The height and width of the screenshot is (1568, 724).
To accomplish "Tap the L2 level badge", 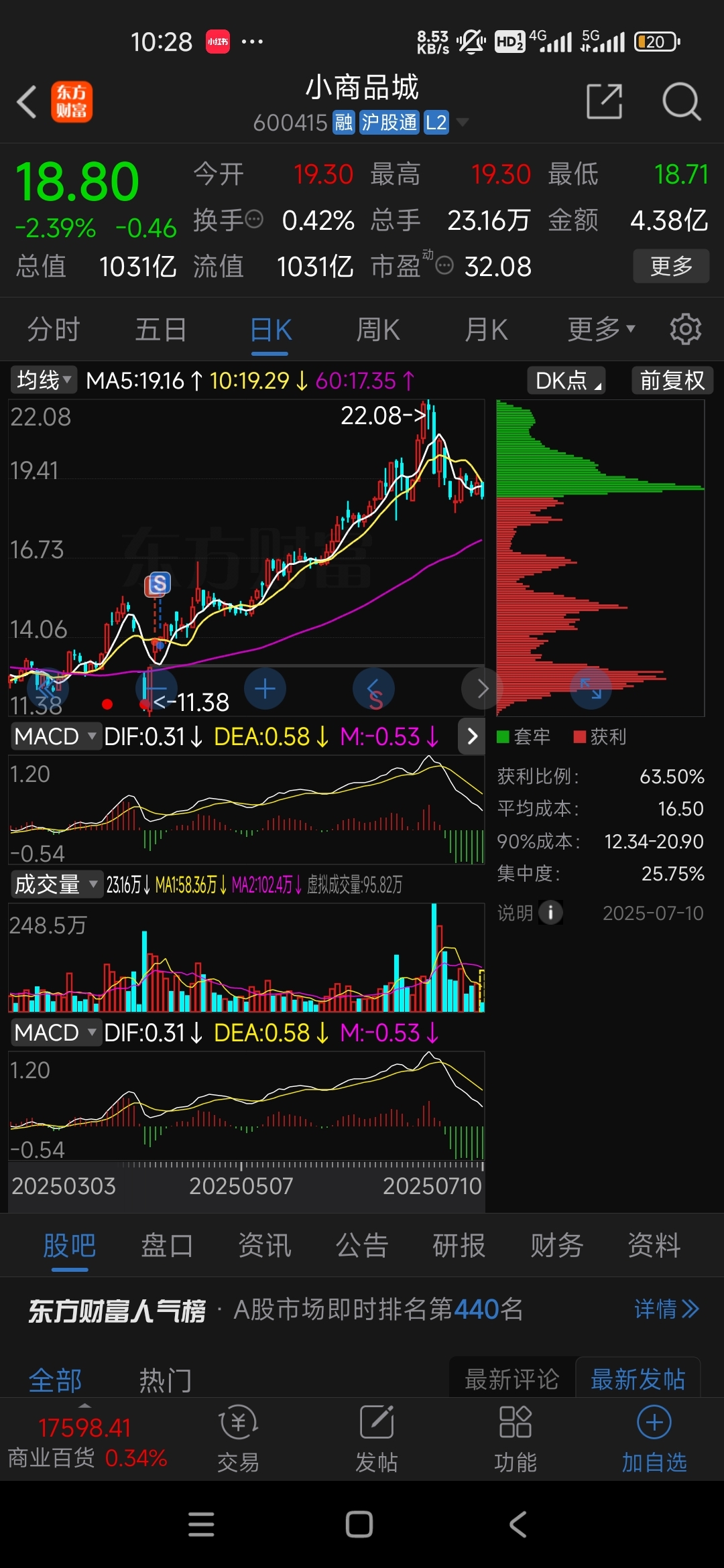I will click(x=436, y=123).
